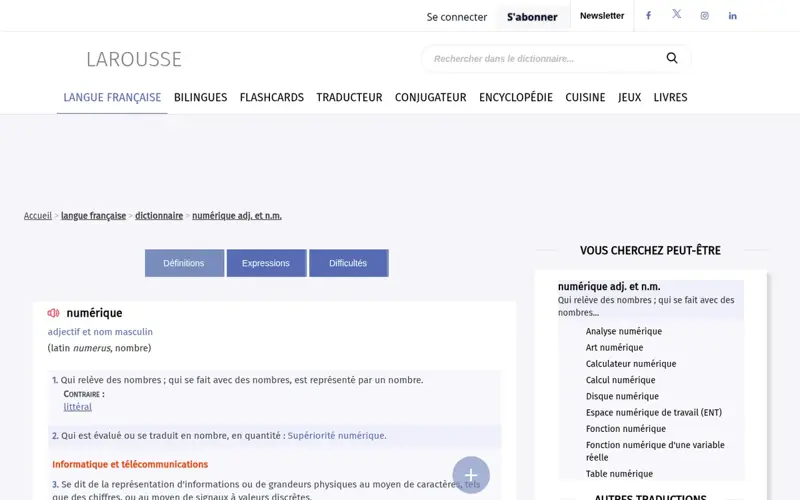Screen dimensions: 800x500
Task: Click the round floating plus button
Action: pos(470,475)
